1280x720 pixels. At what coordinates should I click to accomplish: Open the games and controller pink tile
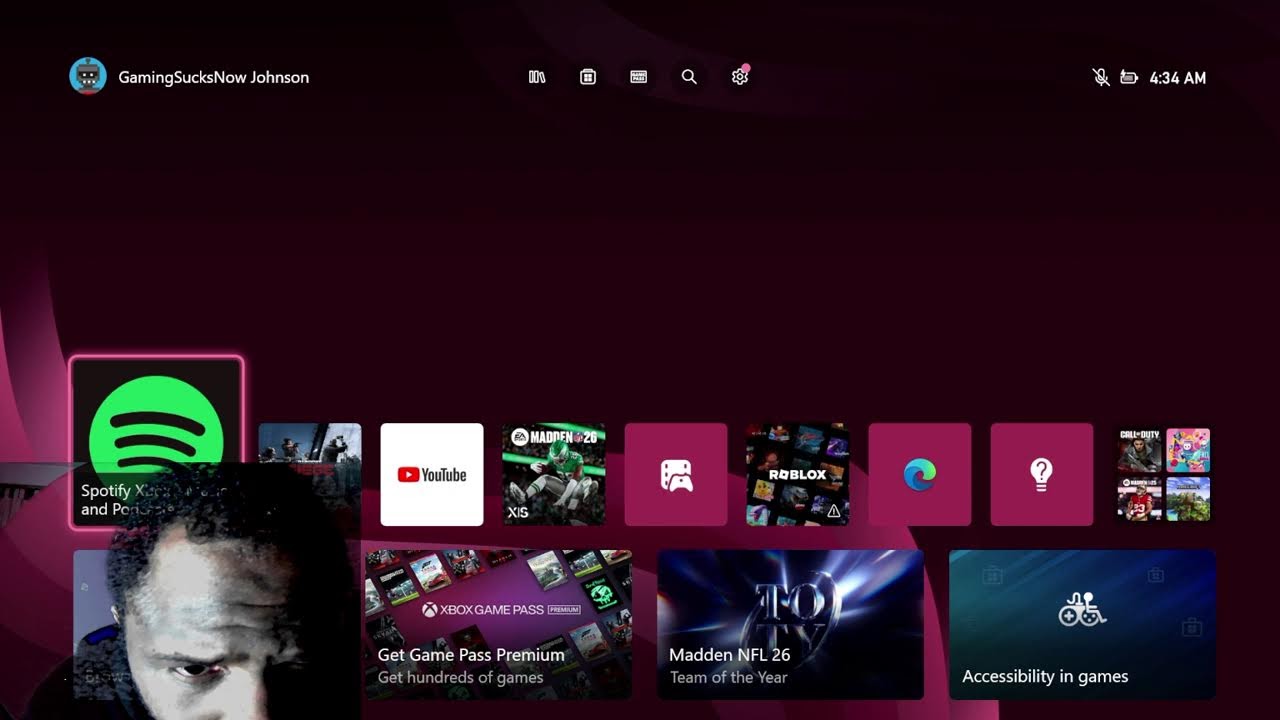coord(676,474)
